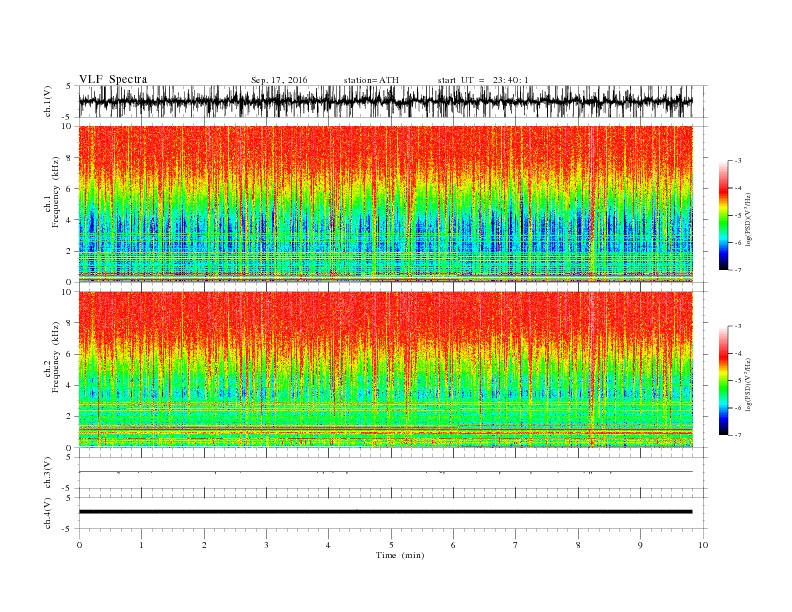The height and width of the screenshot is (612, 792).
Task: Click the ch.1 'log(PSD)(V²/Hz)' colorbar label
Action: tap(748, 219)
